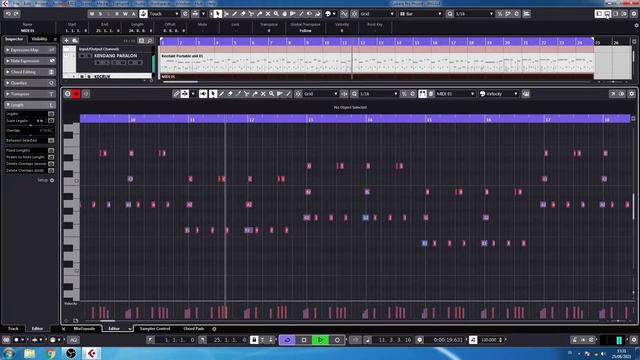Toggle the Mute (M) state button in the project toolbar
The height and width of the screenshot is (360, 640).
(92, 13)
